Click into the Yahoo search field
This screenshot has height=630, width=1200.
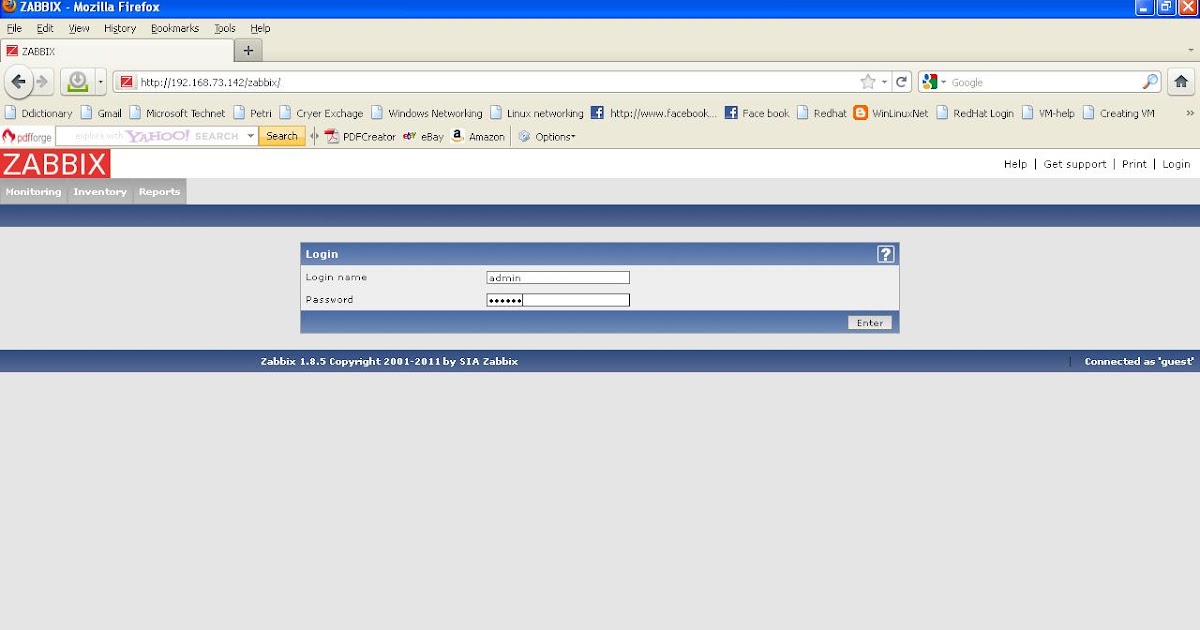[150, 136]
